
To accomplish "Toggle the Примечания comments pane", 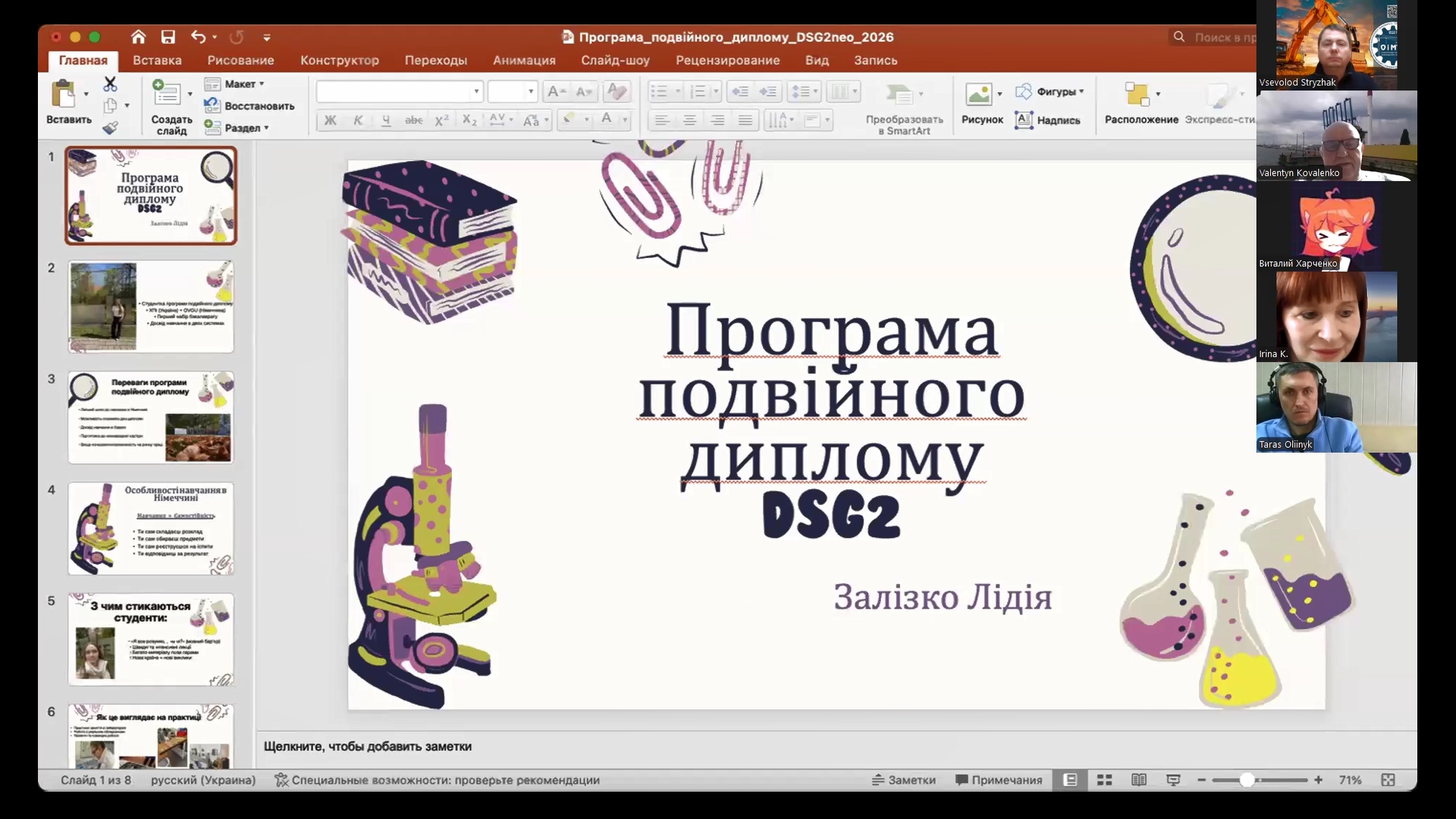I will (x=999, y=780).
